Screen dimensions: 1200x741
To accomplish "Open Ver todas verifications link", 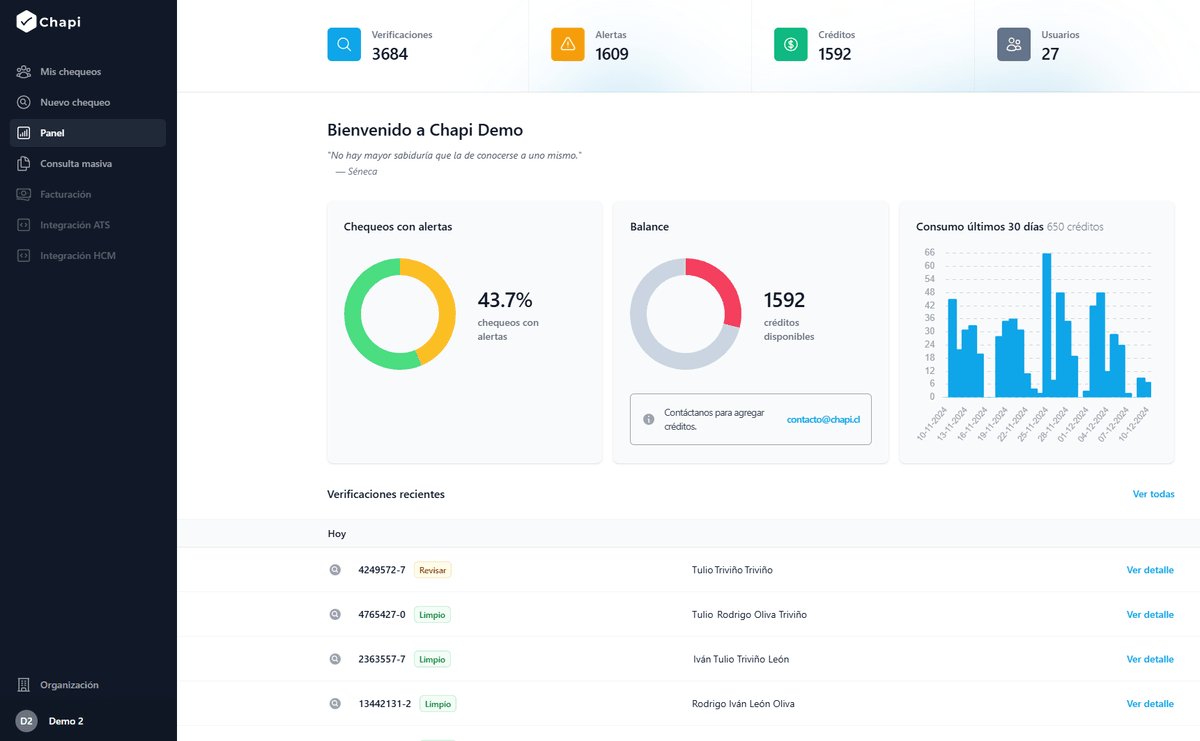I will (x=1153, y=494).
